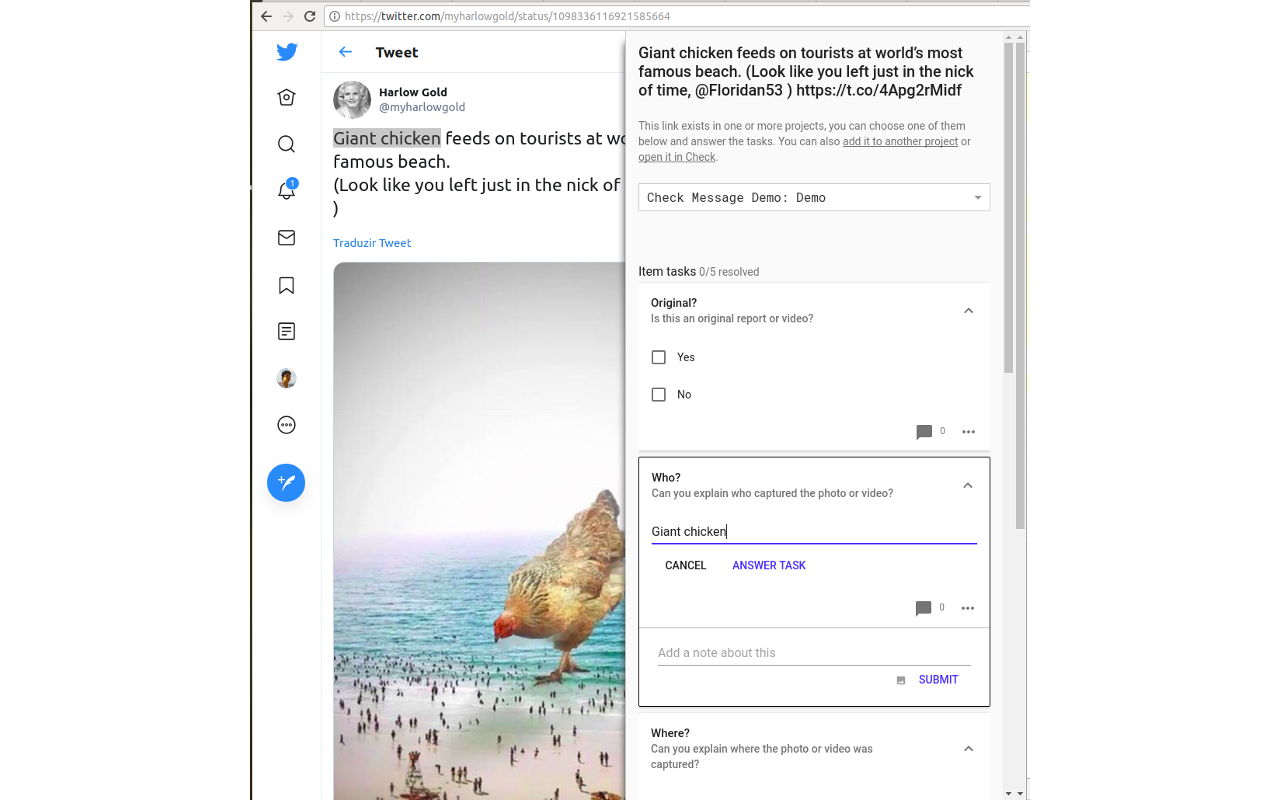Collapse the Who? task chevron
The image size is (1280, 800).
tap(967, 486)
